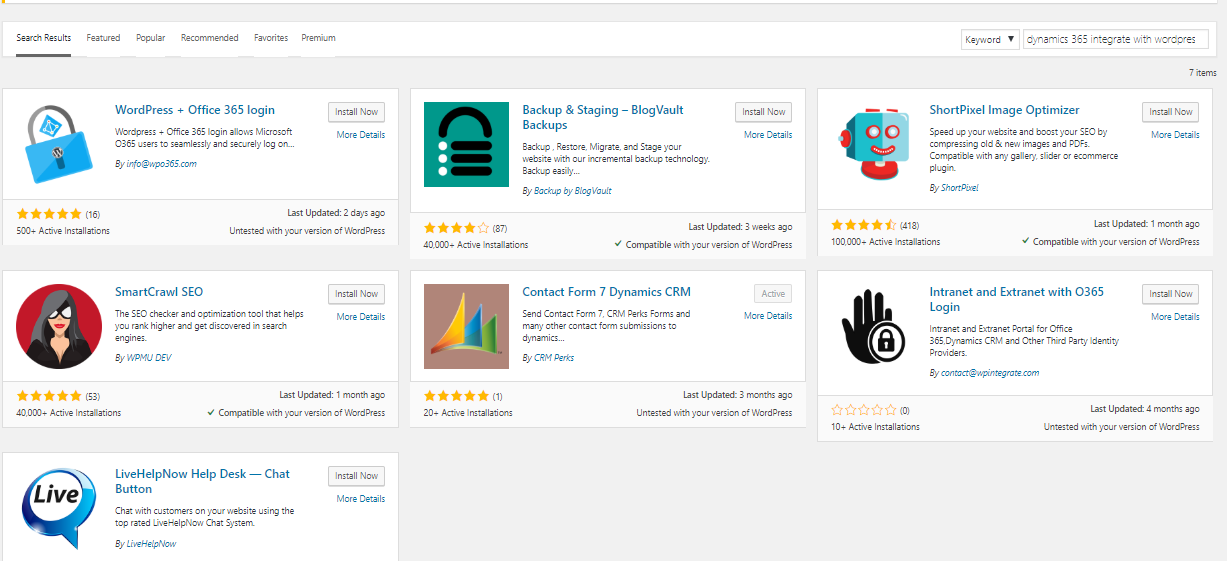Switch to Favorites tab
The height and width of the screenshot is (561, 1227).
tap(271, 38)
